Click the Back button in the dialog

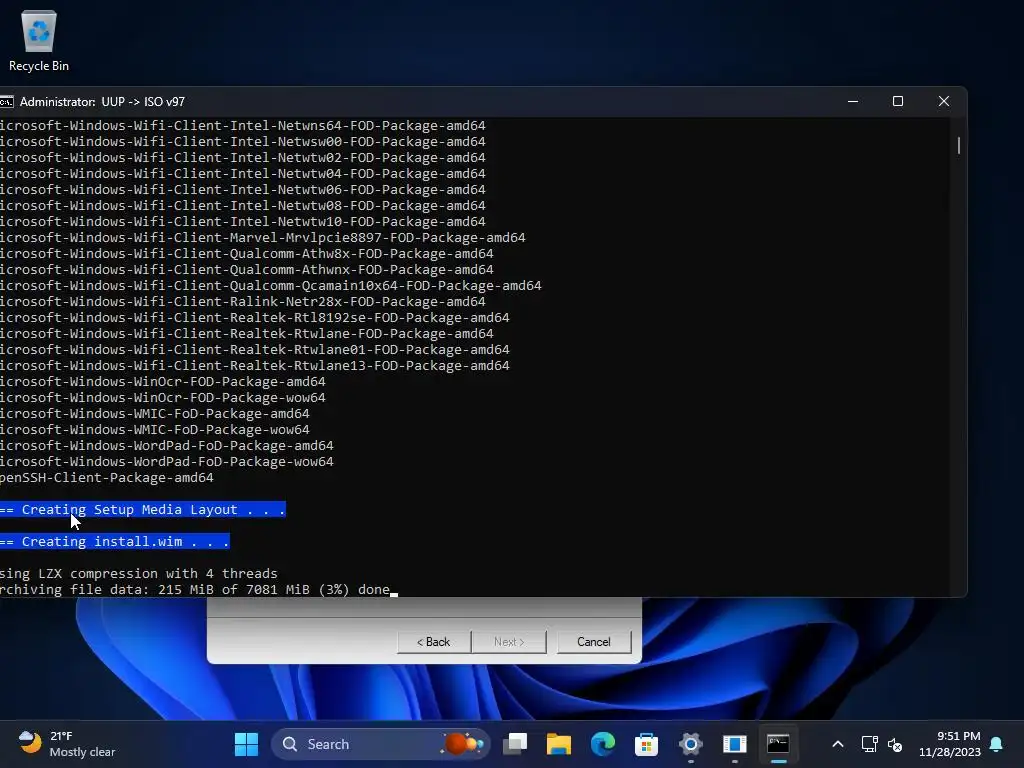pyautogui.click(x=434, y=641)
